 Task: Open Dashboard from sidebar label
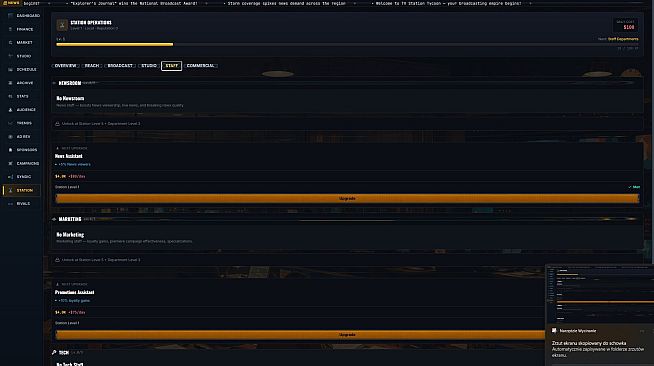pyautogui.click(x=28, y=16)
